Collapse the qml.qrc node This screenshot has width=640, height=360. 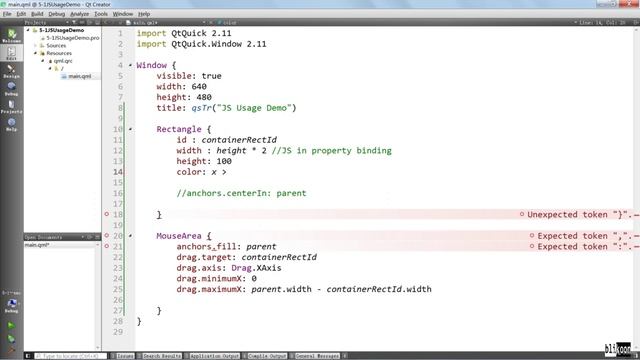[x=43, y=61]
